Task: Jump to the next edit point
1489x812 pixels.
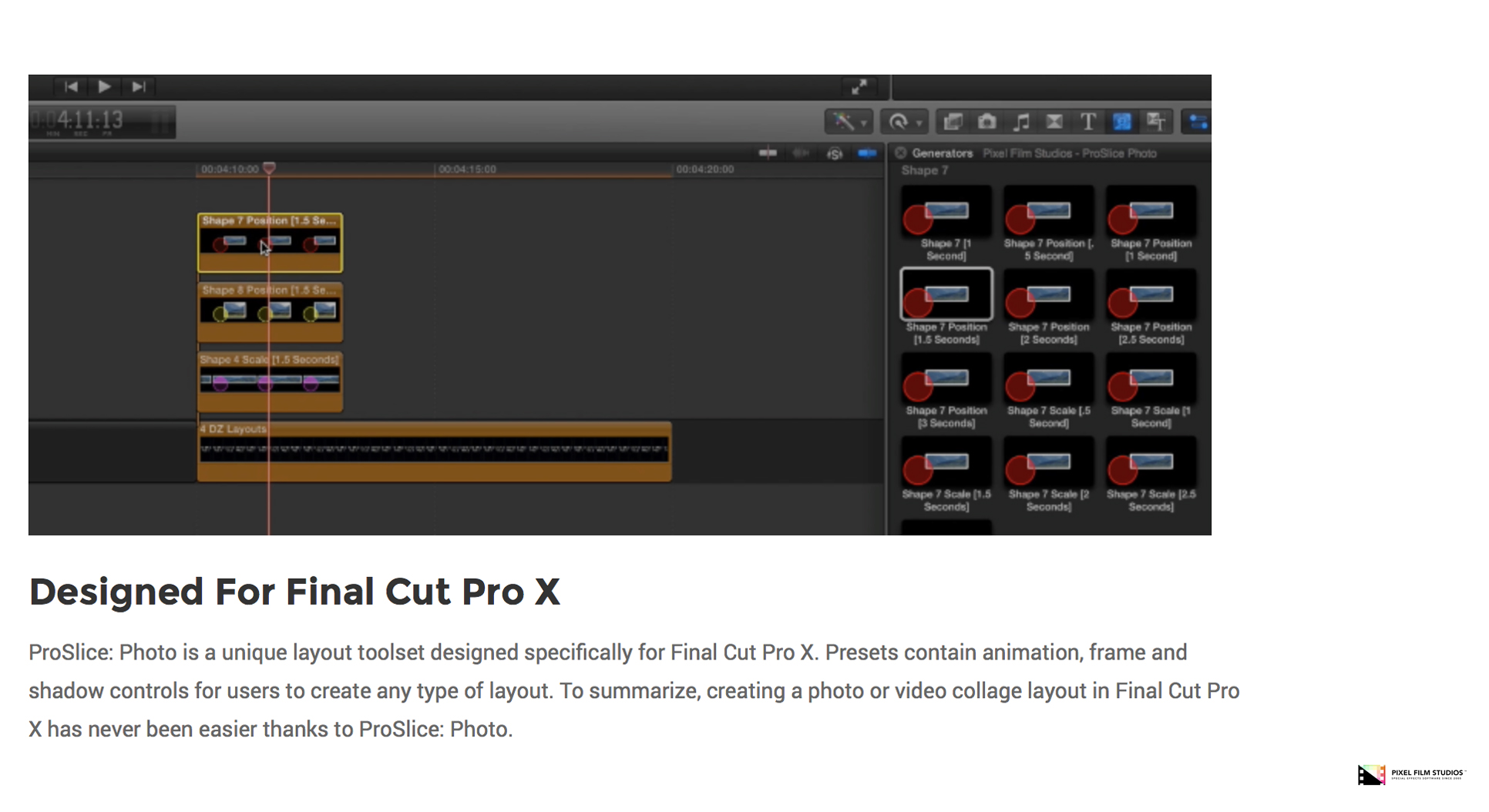Action: (139, 87)
